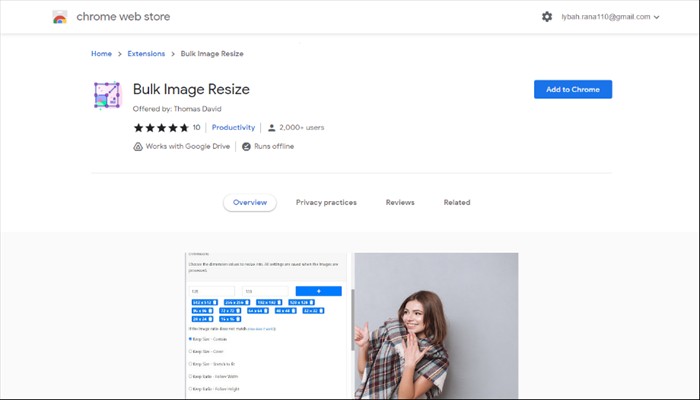
Task: Click the chevron after Home breadcrumb
Action: tap(119, 54)
